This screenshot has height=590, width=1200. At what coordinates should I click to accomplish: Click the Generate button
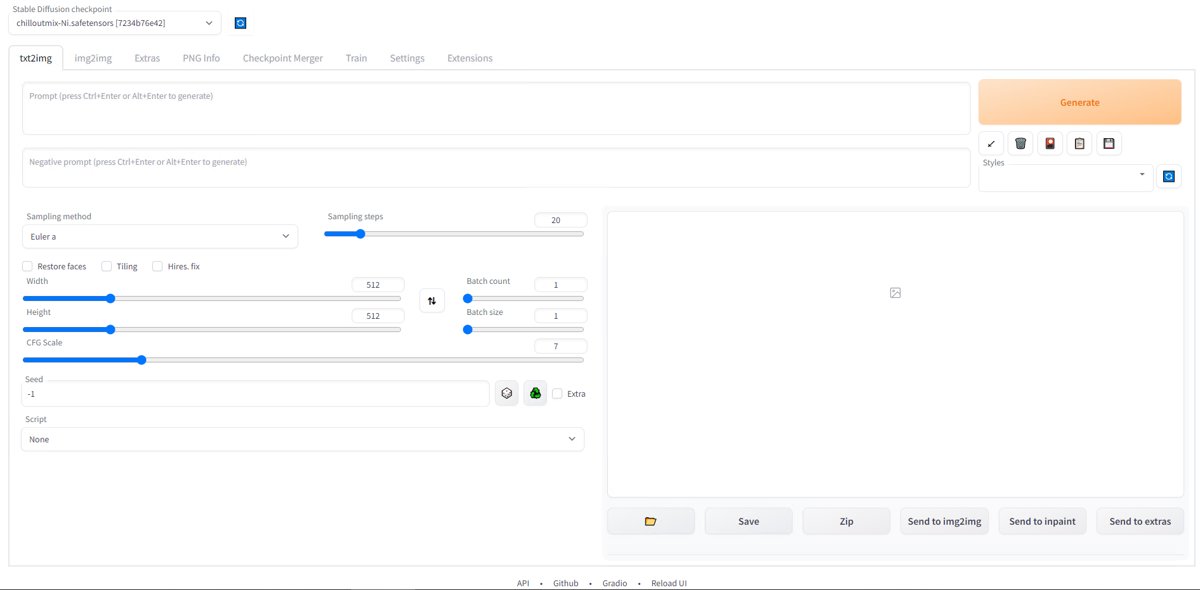click(1080, 102)
